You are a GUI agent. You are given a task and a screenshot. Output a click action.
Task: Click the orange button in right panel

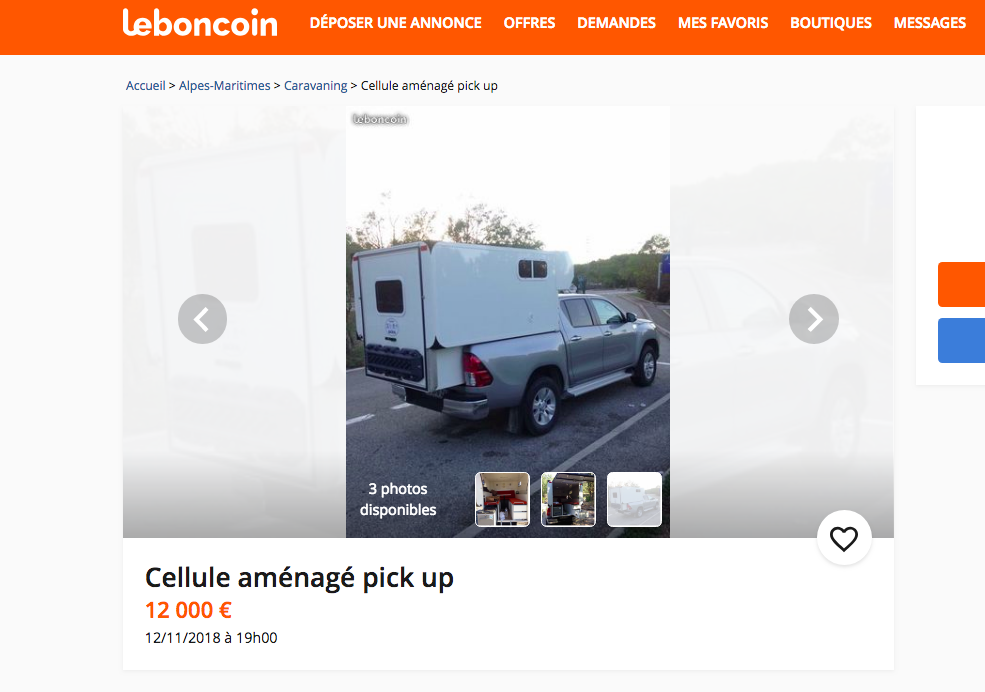(961, 284)
